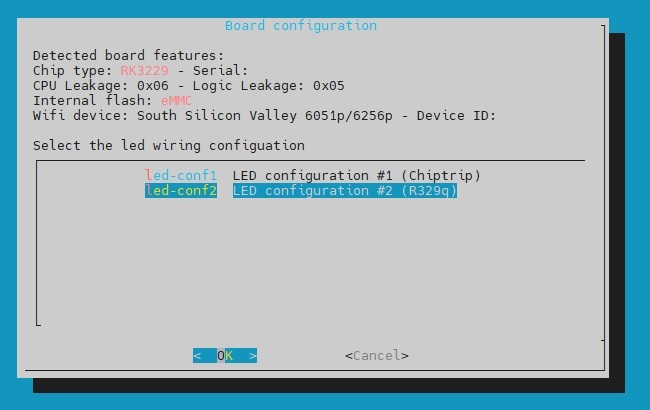
Task: Click the led wiring configuration prompt
Action: (169, 146)
